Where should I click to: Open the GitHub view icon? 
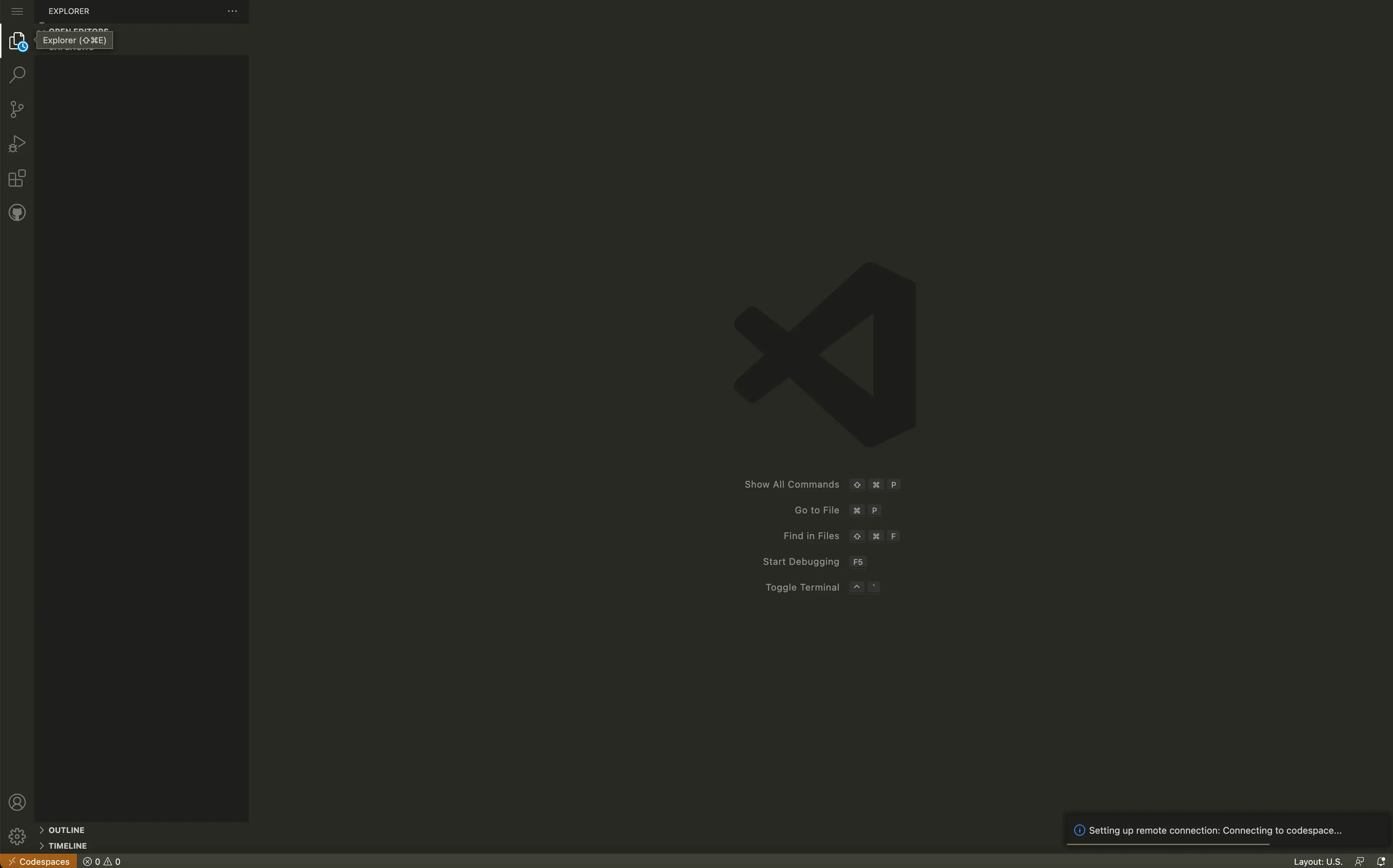point(17,212)
